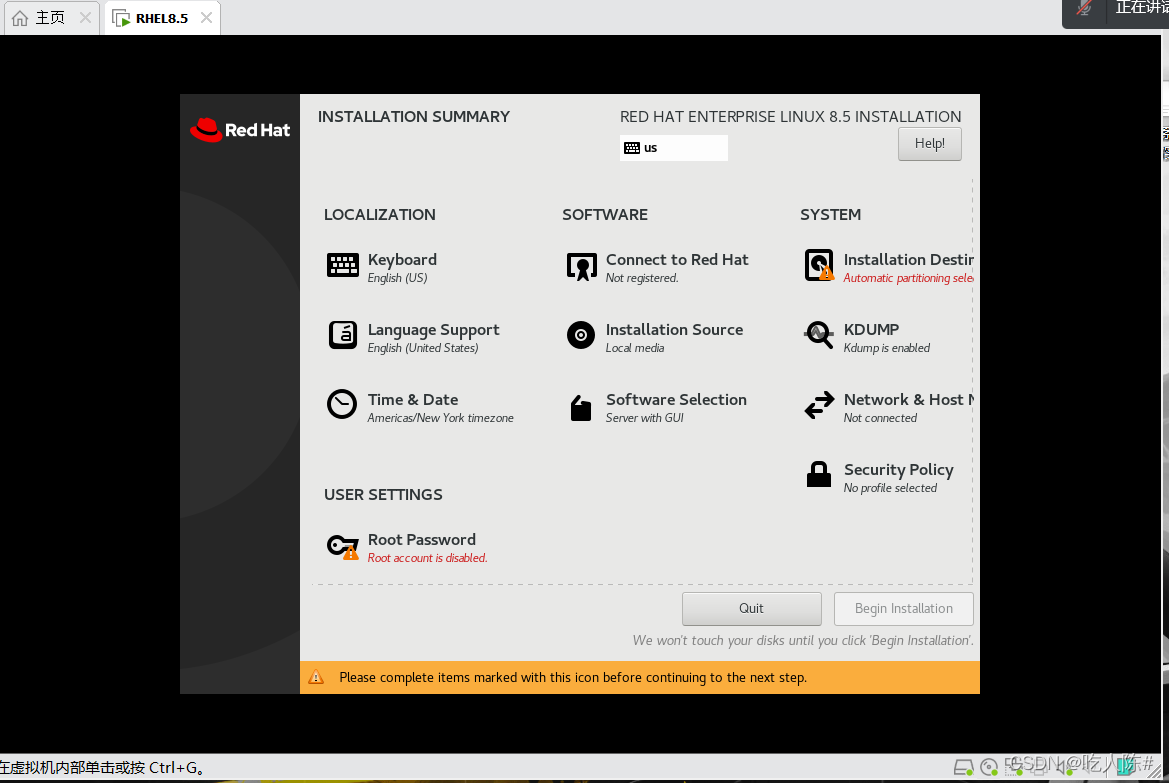The image size is (1169, 783).
Task: Click the KDUMP magnifier icon
Action: tap(819, 335)
